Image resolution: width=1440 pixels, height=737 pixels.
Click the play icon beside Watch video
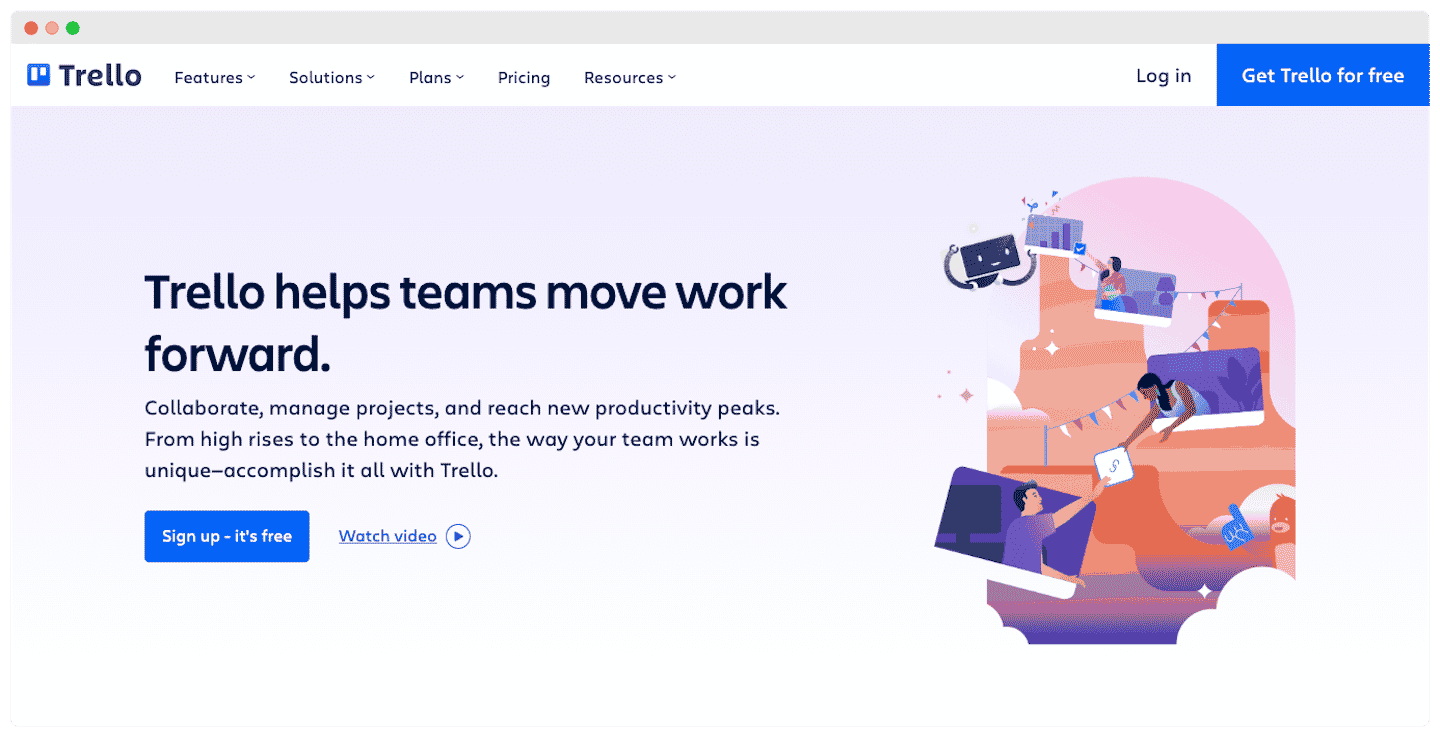(458, 537)
